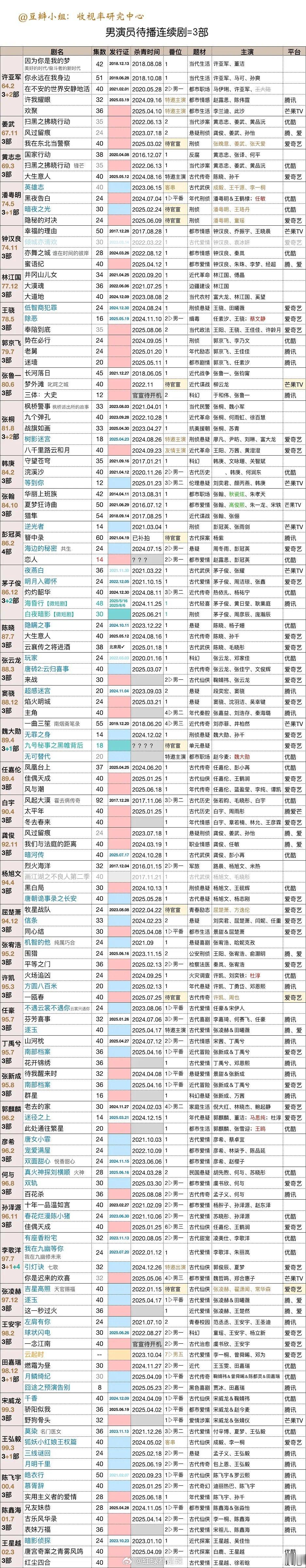Select the 主演 column header

(x=247, y=52)
